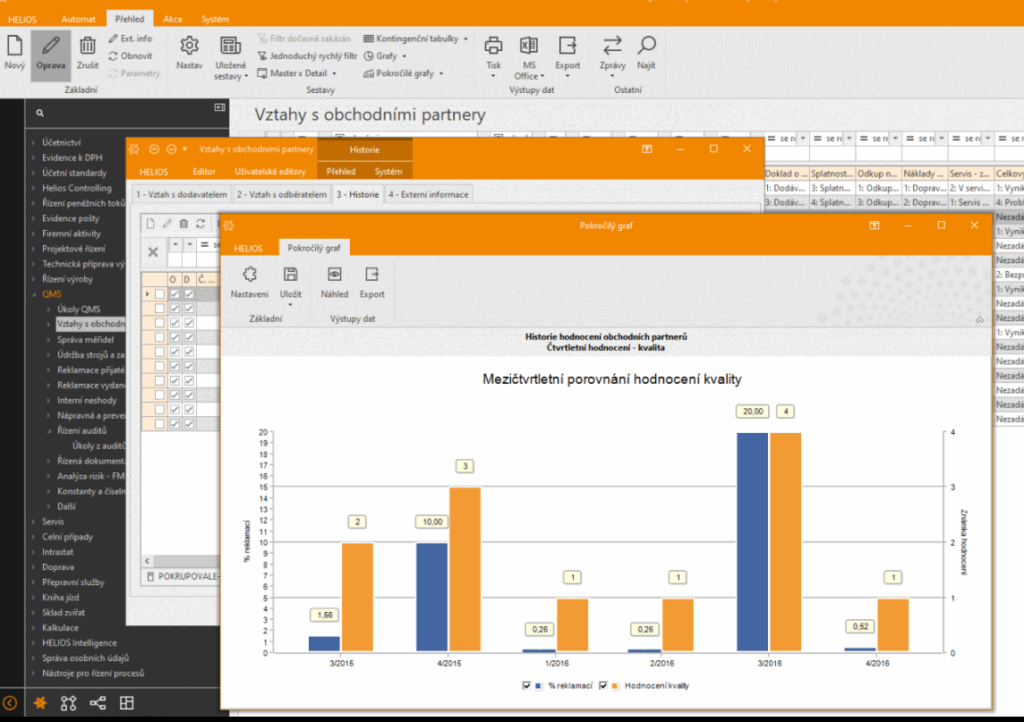1024x722 pixels.
Task: Switch to the Akce ribbon tab
Action: (173, 19)
